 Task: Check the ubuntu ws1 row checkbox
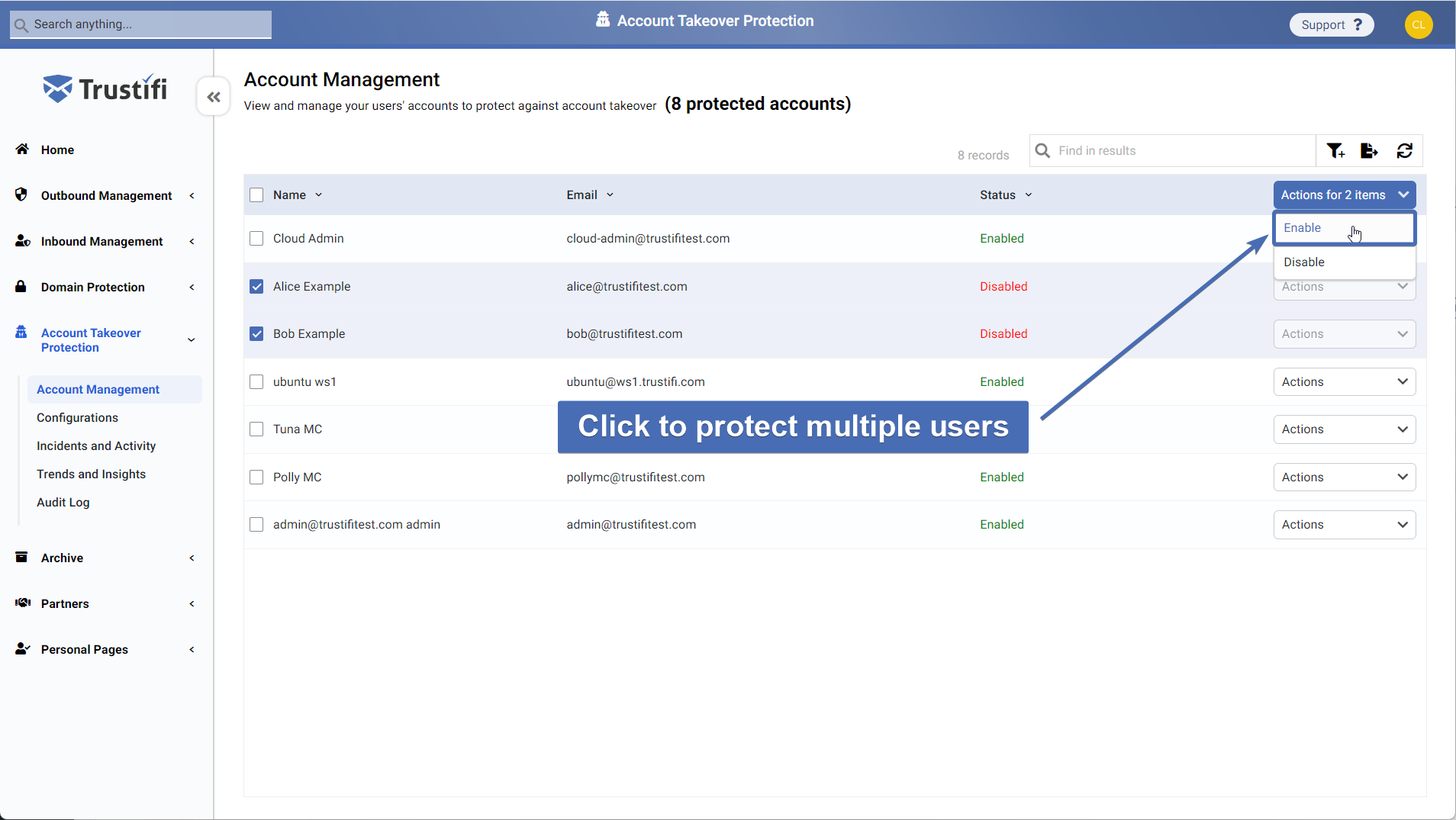pyautogui.click(x=256, y=381)
